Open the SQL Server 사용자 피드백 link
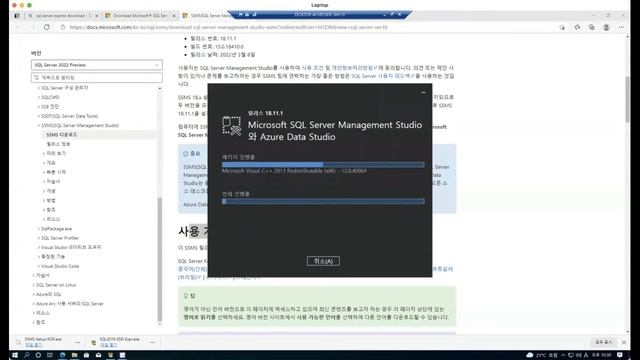 pos(382,76)
